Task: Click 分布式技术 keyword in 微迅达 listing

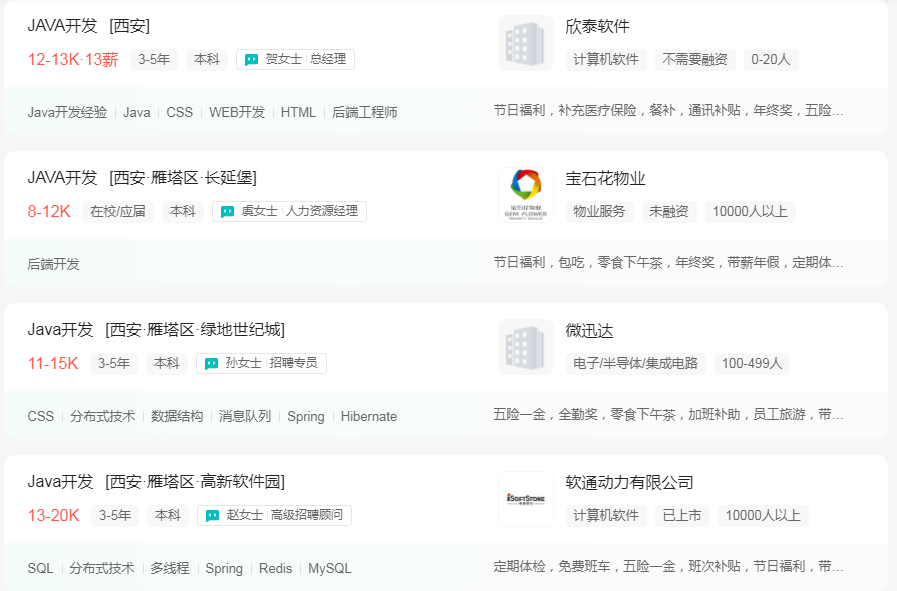Action: coord(103,417)
